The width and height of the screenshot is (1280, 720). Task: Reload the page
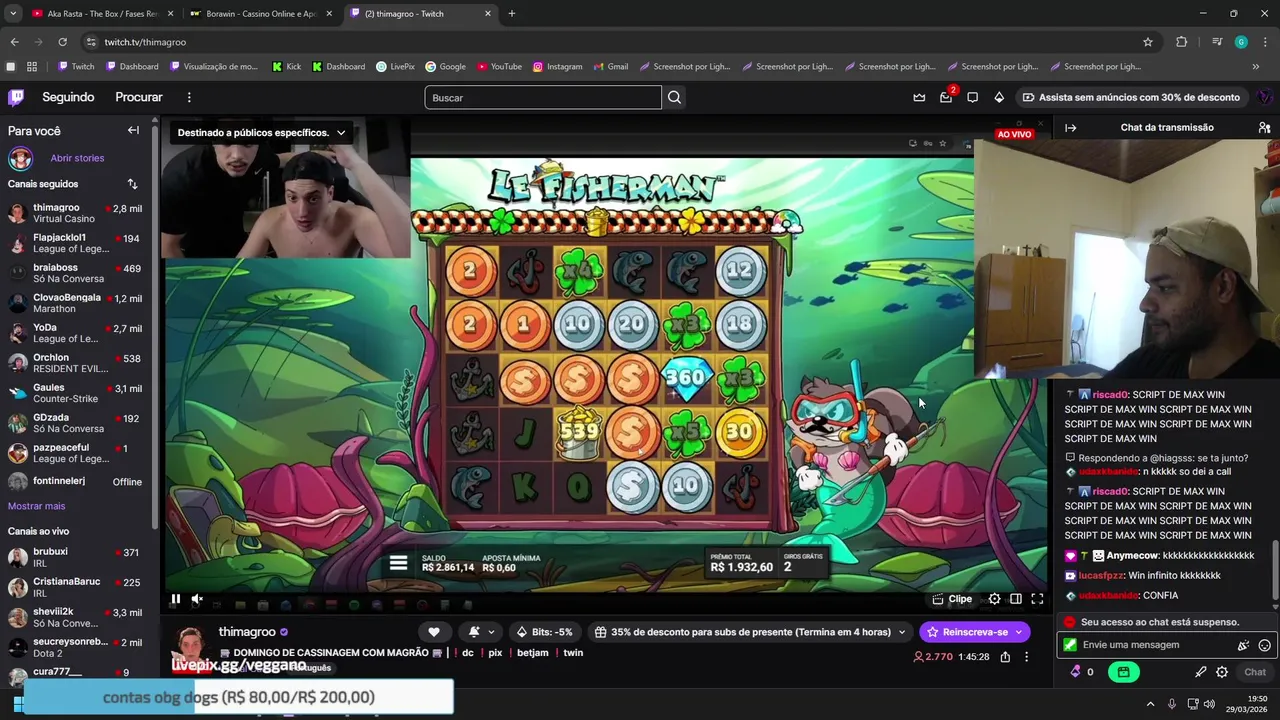(62, 42)
